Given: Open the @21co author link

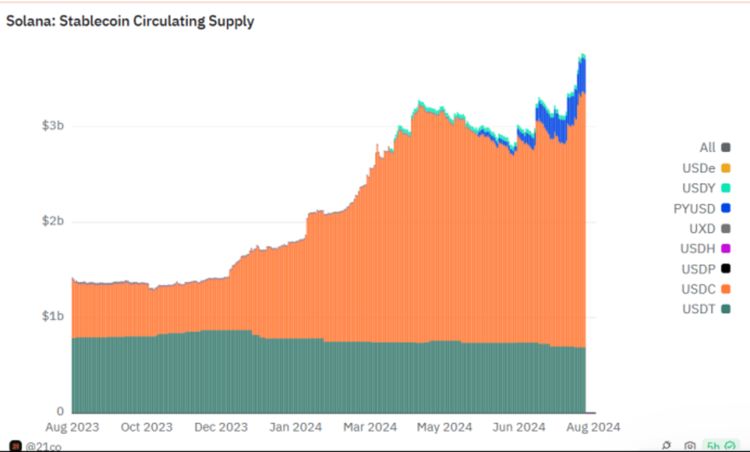Looking at the screenshot, I should (44, 447).
